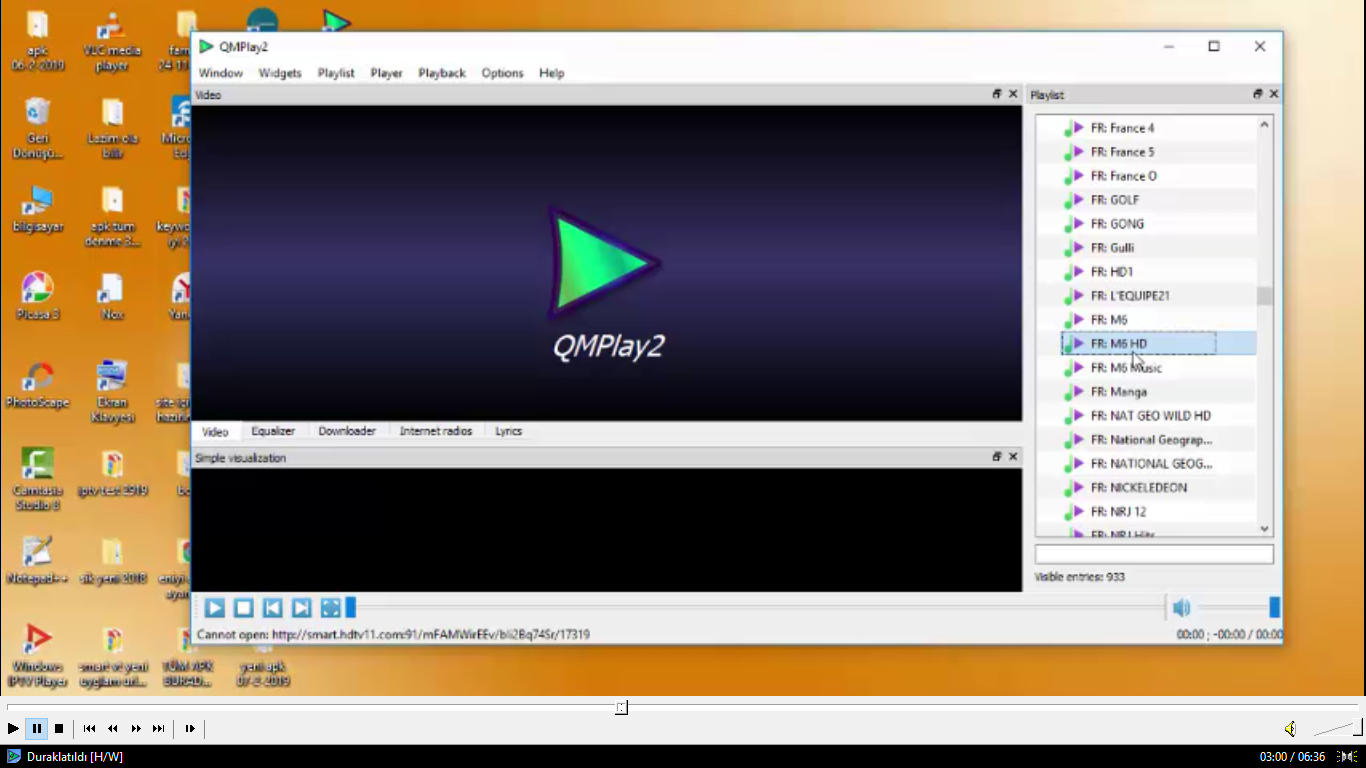
Task: Click the outer player's rewind button
Action: (113, 729)
